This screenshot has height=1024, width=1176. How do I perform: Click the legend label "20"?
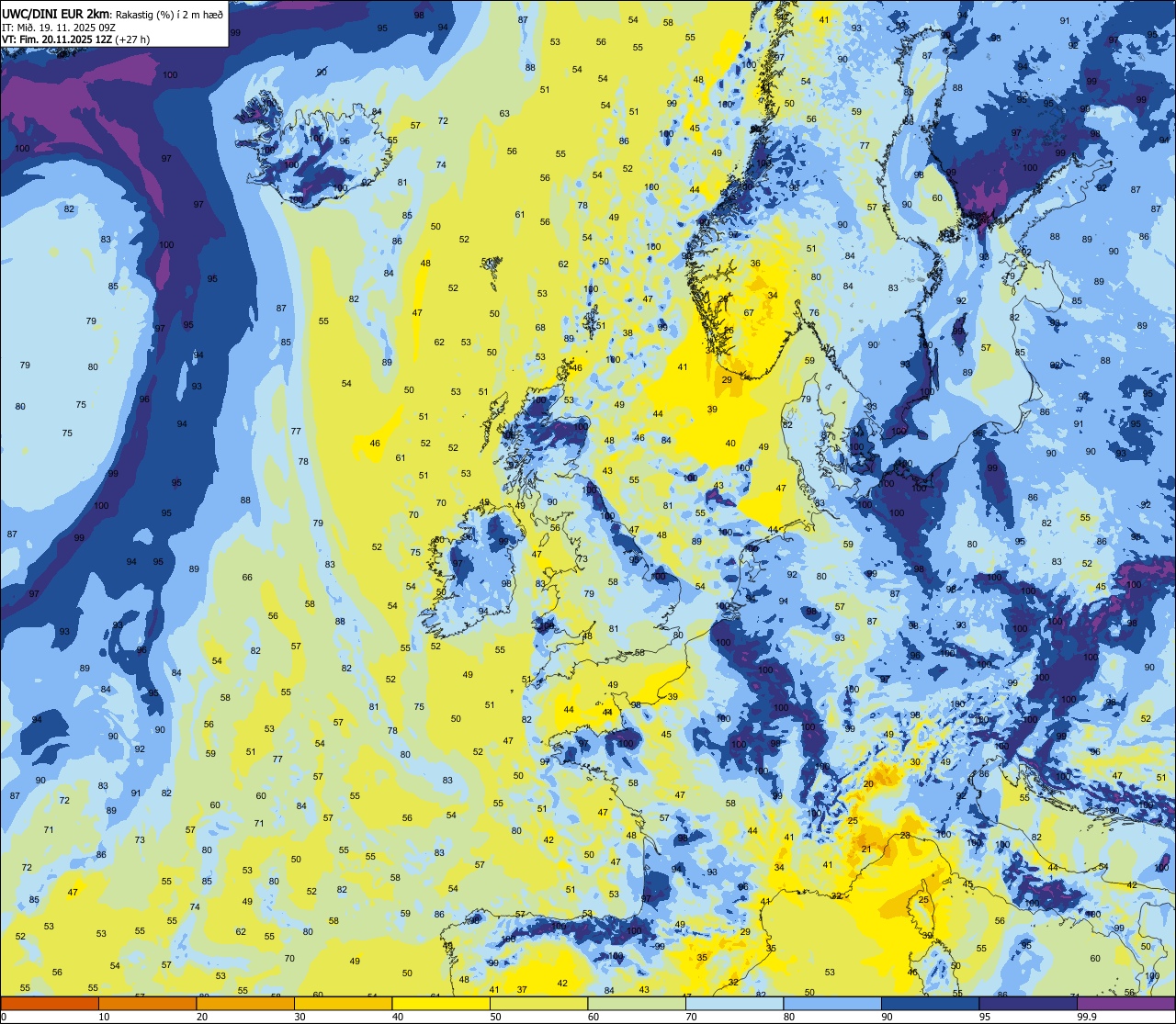pyautogui.click(x=202, y=1017)
